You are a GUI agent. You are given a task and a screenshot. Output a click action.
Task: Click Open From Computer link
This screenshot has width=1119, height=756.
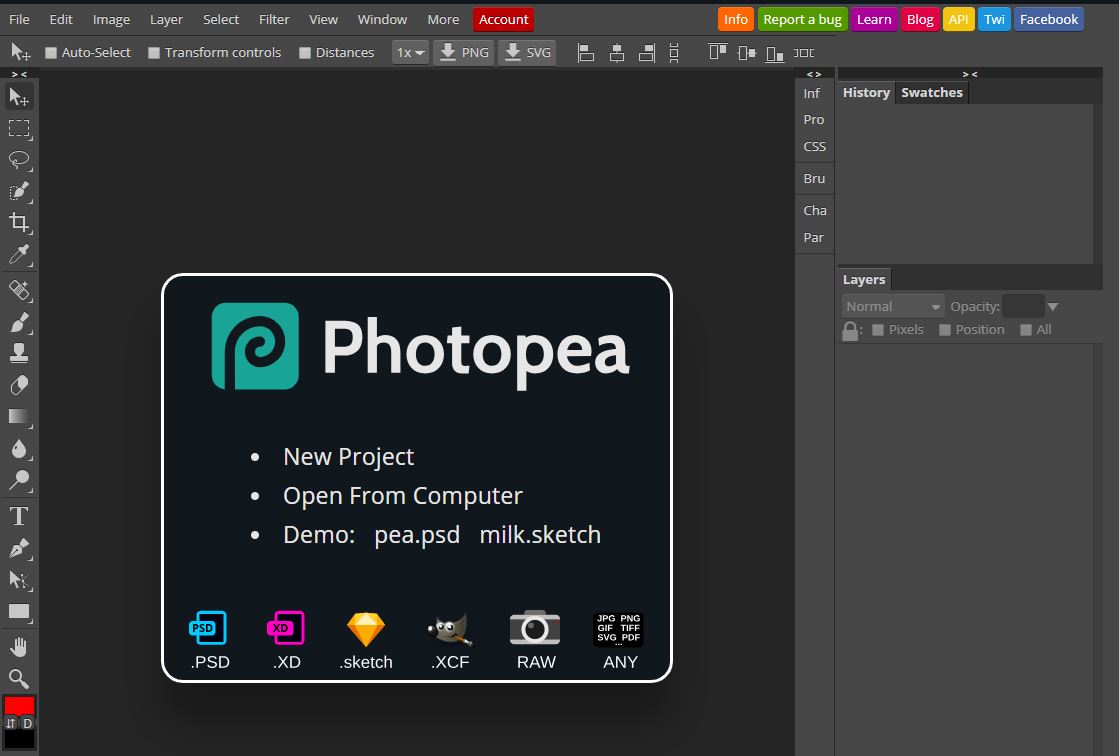pyautogui.click(x=402, y=496)
